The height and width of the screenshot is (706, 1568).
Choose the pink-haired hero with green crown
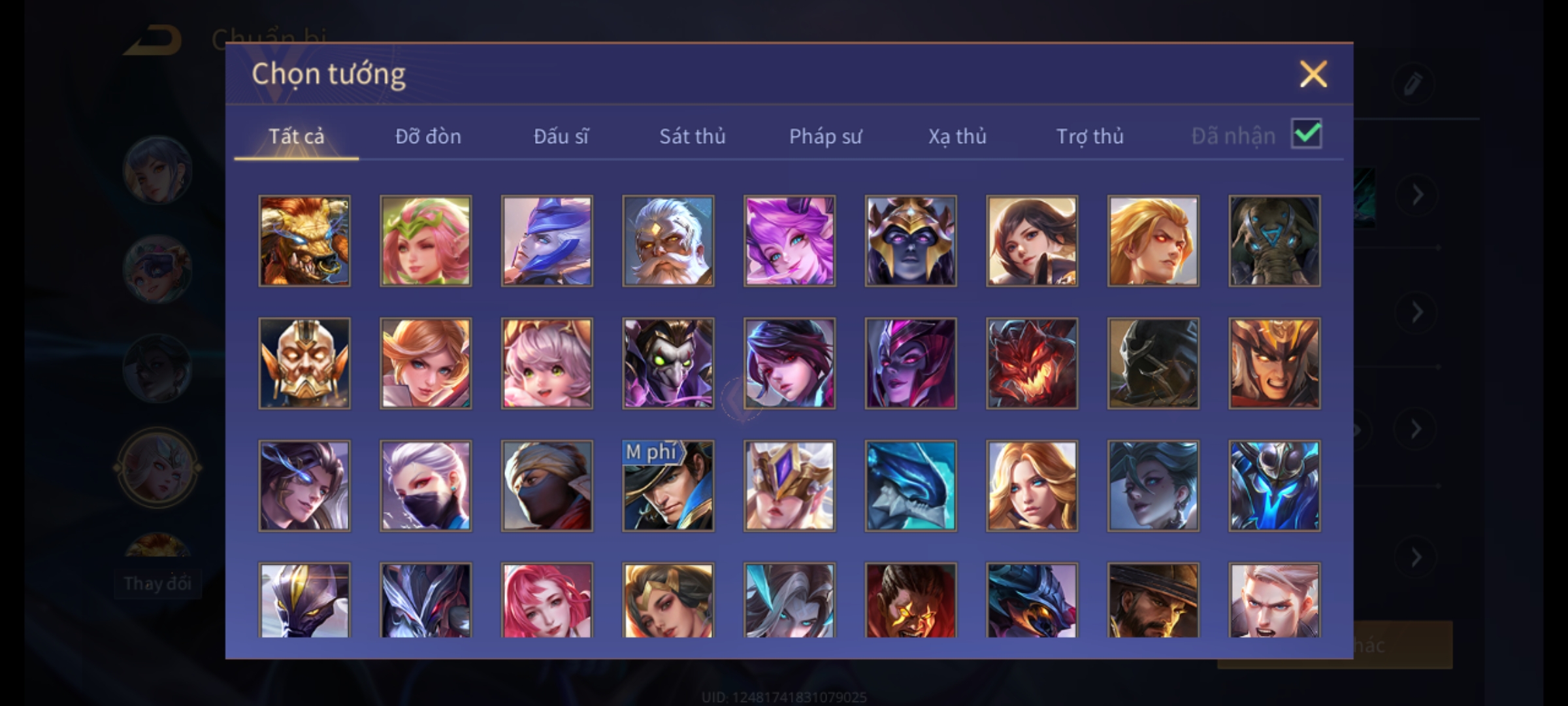[425, 241]
